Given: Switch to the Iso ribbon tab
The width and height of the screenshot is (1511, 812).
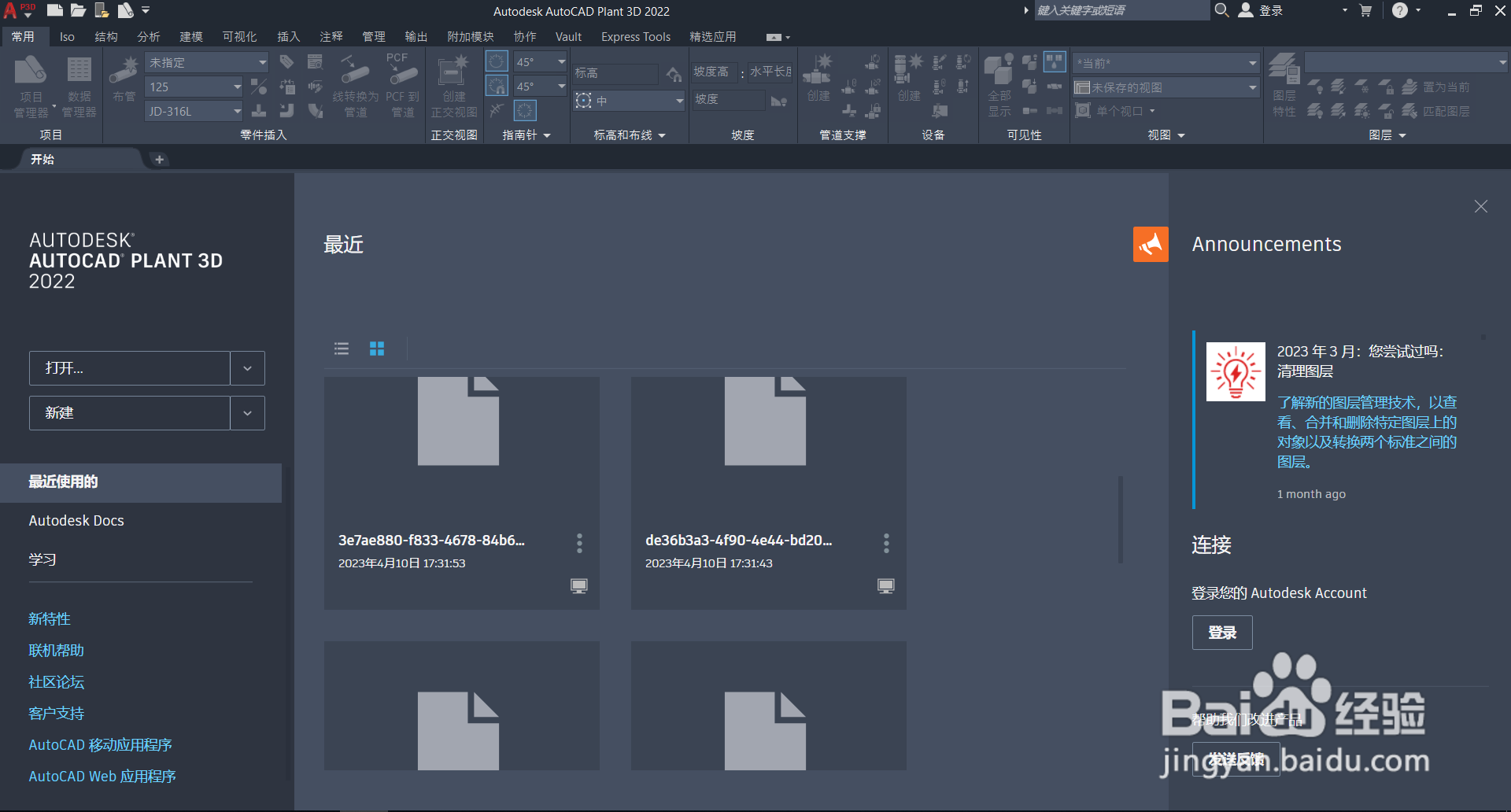Looking at the screenshot, I should point(67,36).
